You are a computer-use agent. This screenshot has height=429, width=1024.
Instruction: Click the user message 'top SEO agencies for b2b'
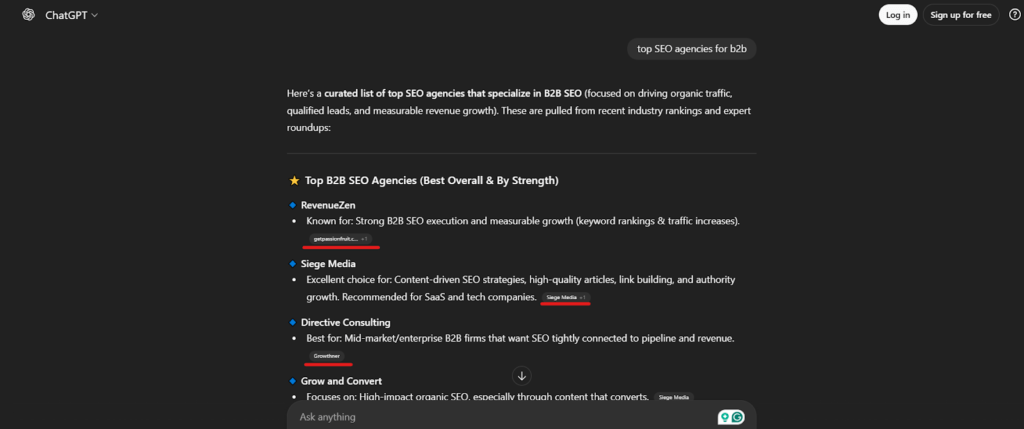691,48
